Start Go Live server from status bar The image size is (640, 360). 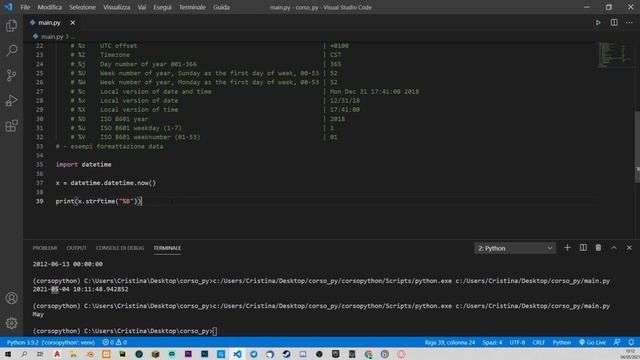[x=592, y=342]
